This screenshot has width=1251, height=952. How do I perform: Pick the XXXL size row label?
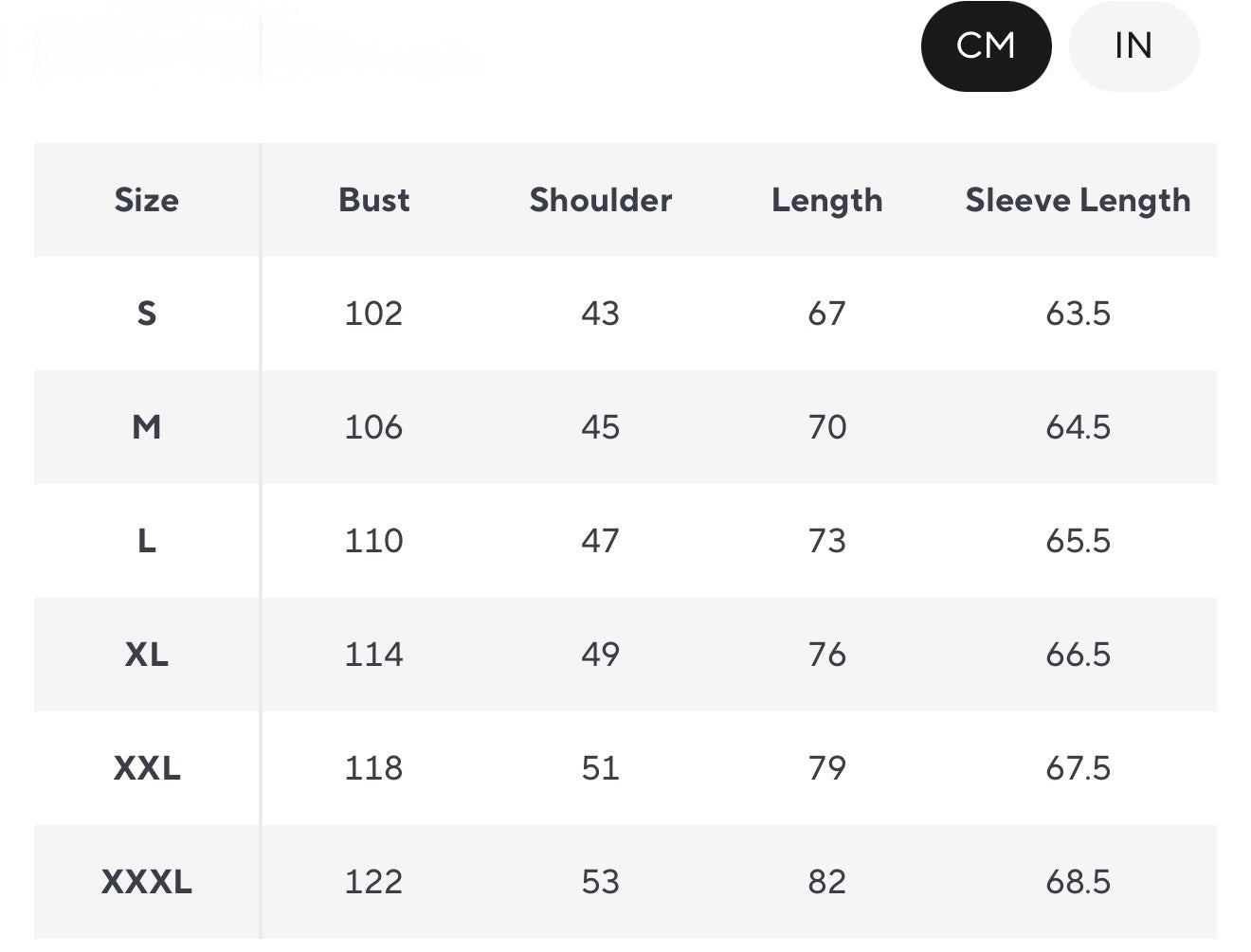(x=146, y=882)
